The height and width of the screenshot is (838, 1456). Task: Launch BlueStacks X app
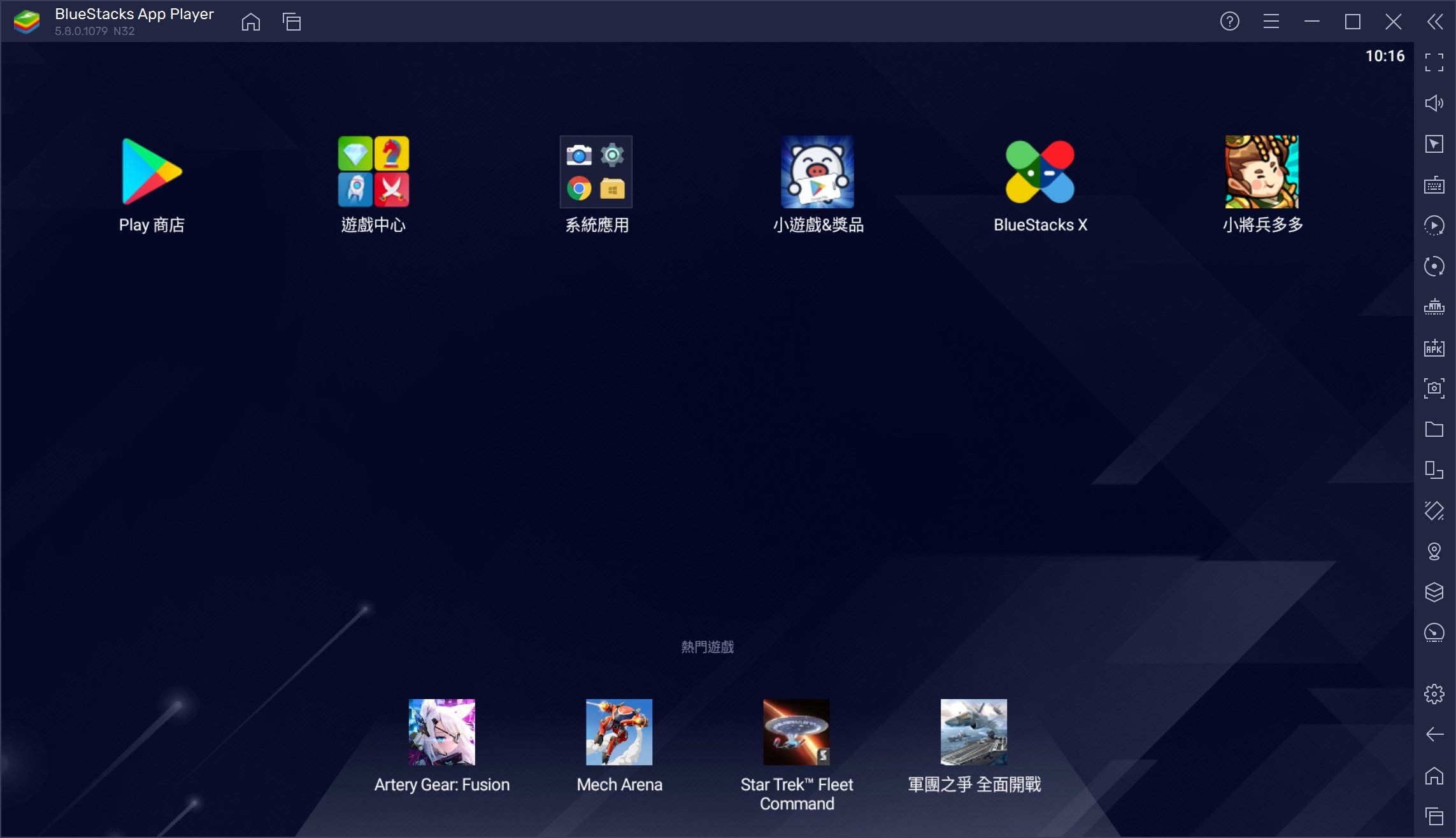1040,172
